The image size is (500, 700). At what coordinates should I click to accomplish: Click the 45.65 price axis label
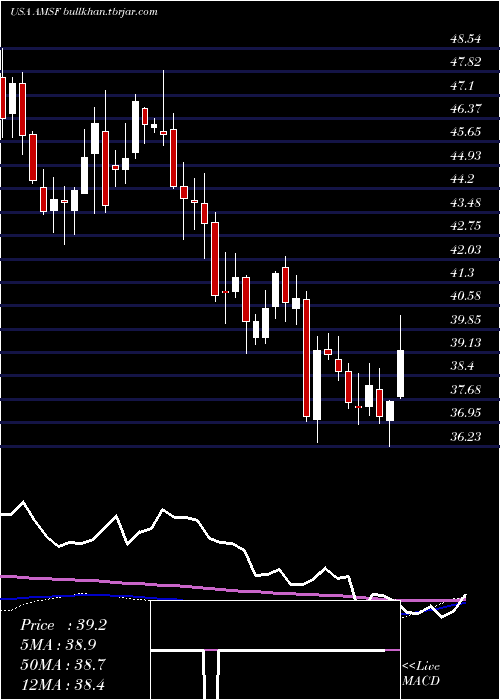tap(466, 132)
